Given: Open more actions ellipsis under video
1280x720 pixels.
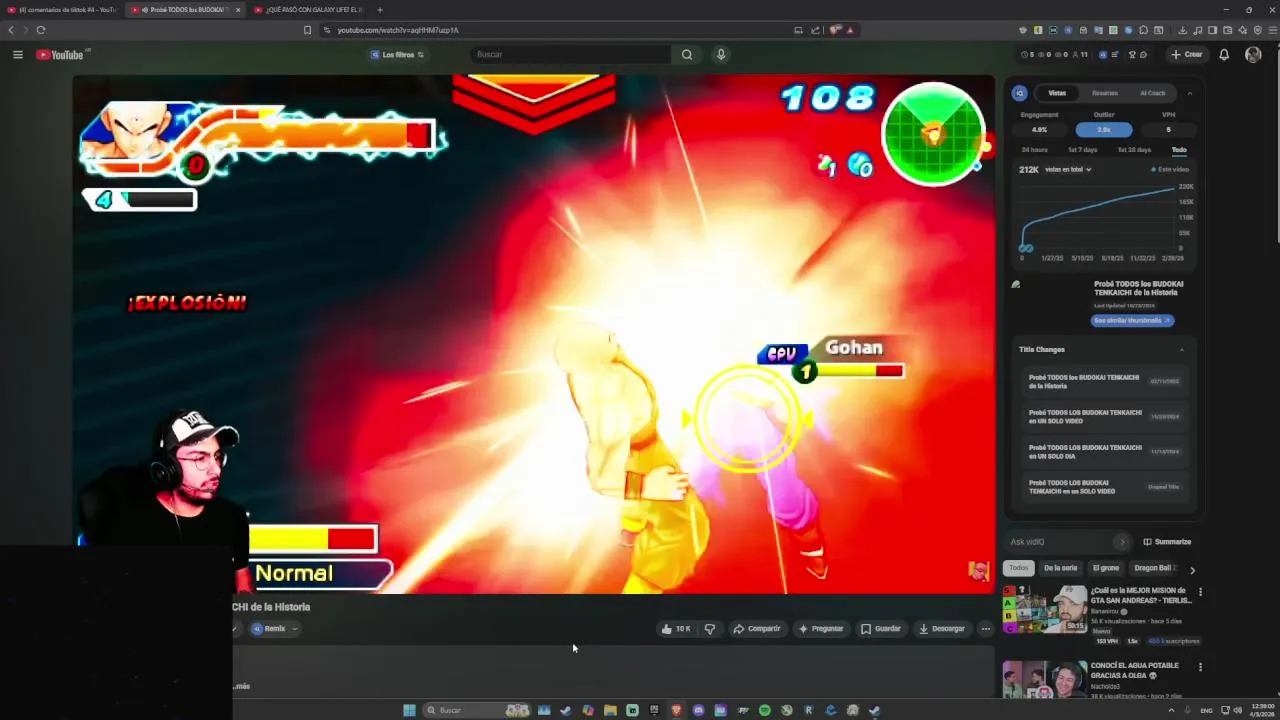Looking at the screenshot, I should pyautogui.click(x=986, y=629).
